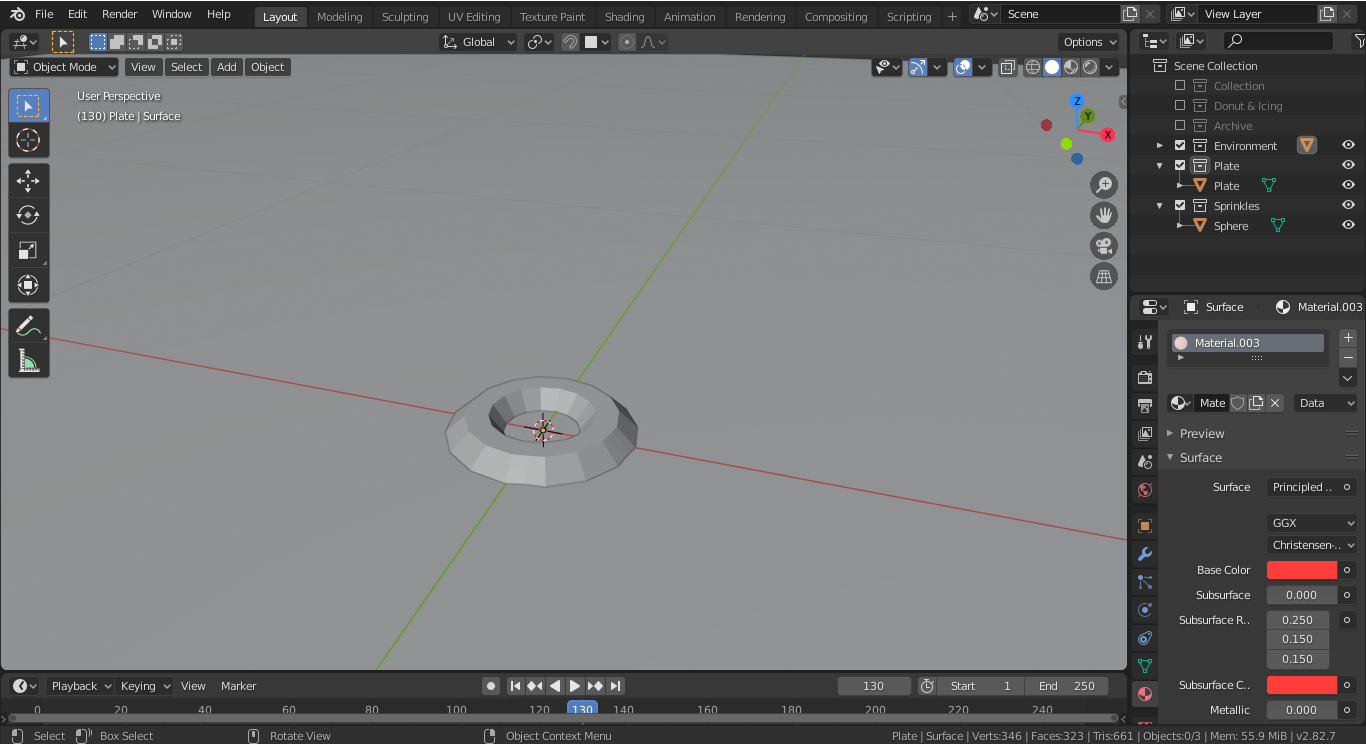Activate the Rotate tool
Screen dimensions: 1366x744
pos(28,216)
